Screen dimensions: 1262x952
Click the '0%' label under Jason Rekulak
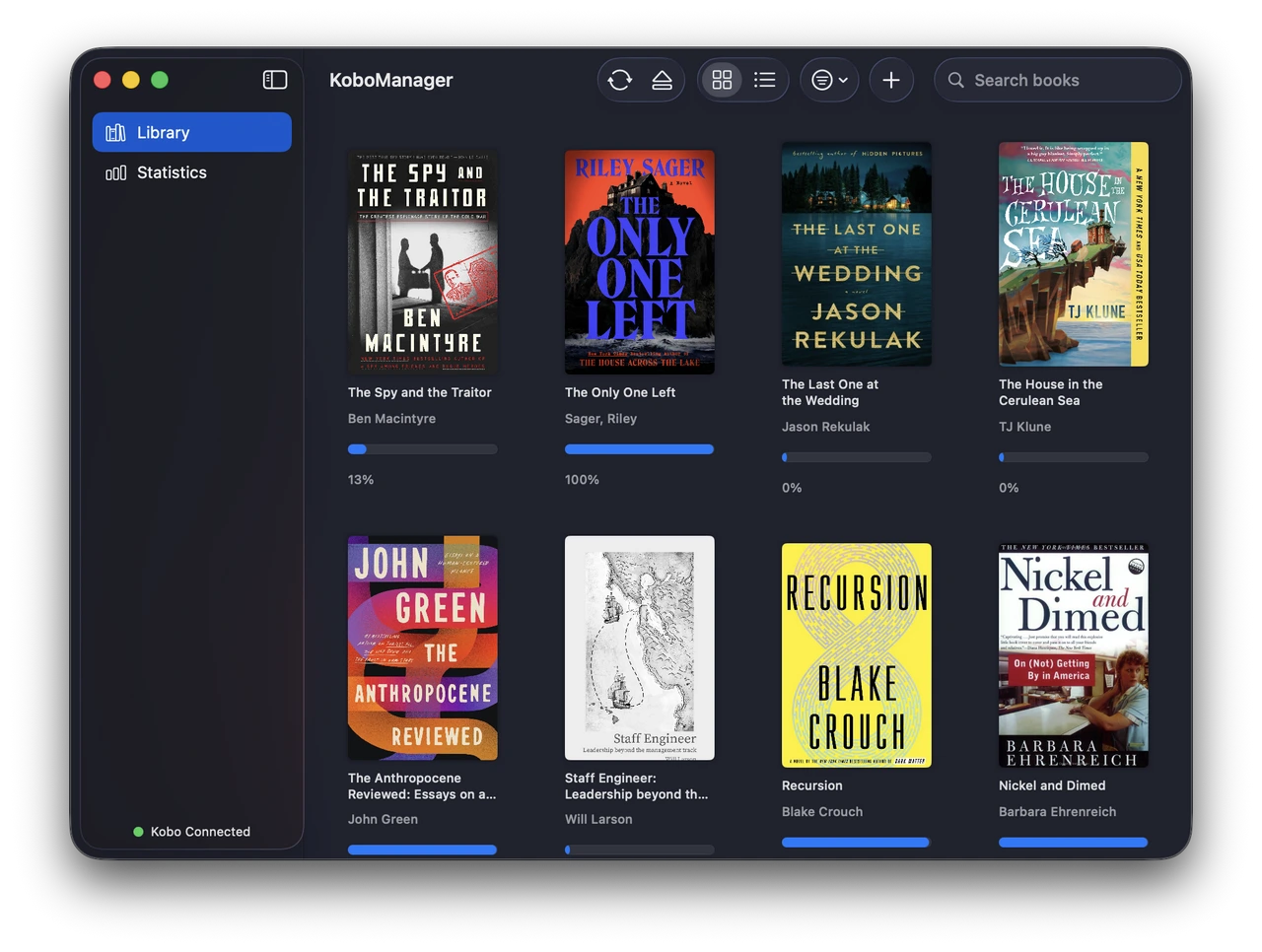tap(792, 488)
